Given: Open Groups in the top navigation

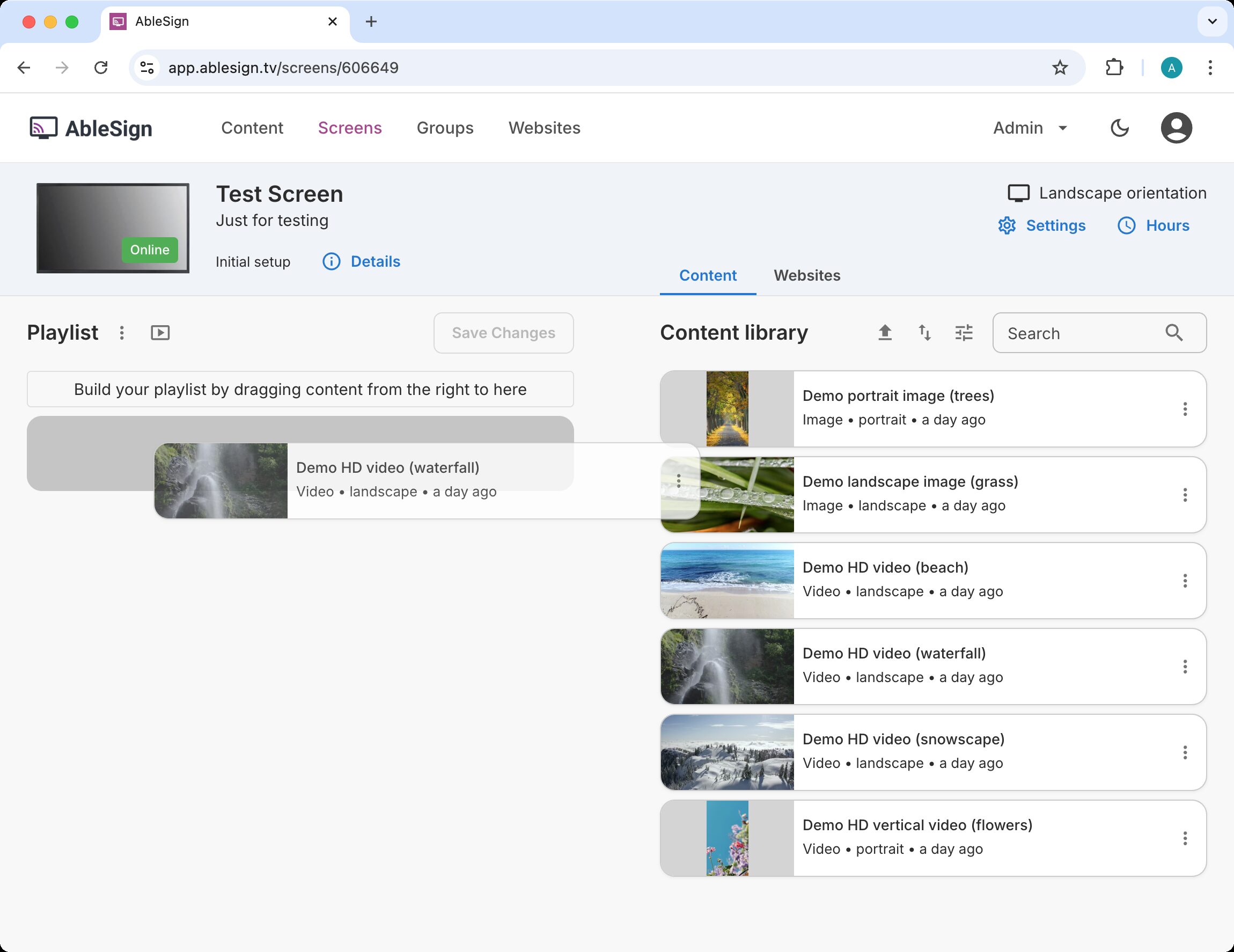Looking at the screenshot, I should click(x=445, y=128).
